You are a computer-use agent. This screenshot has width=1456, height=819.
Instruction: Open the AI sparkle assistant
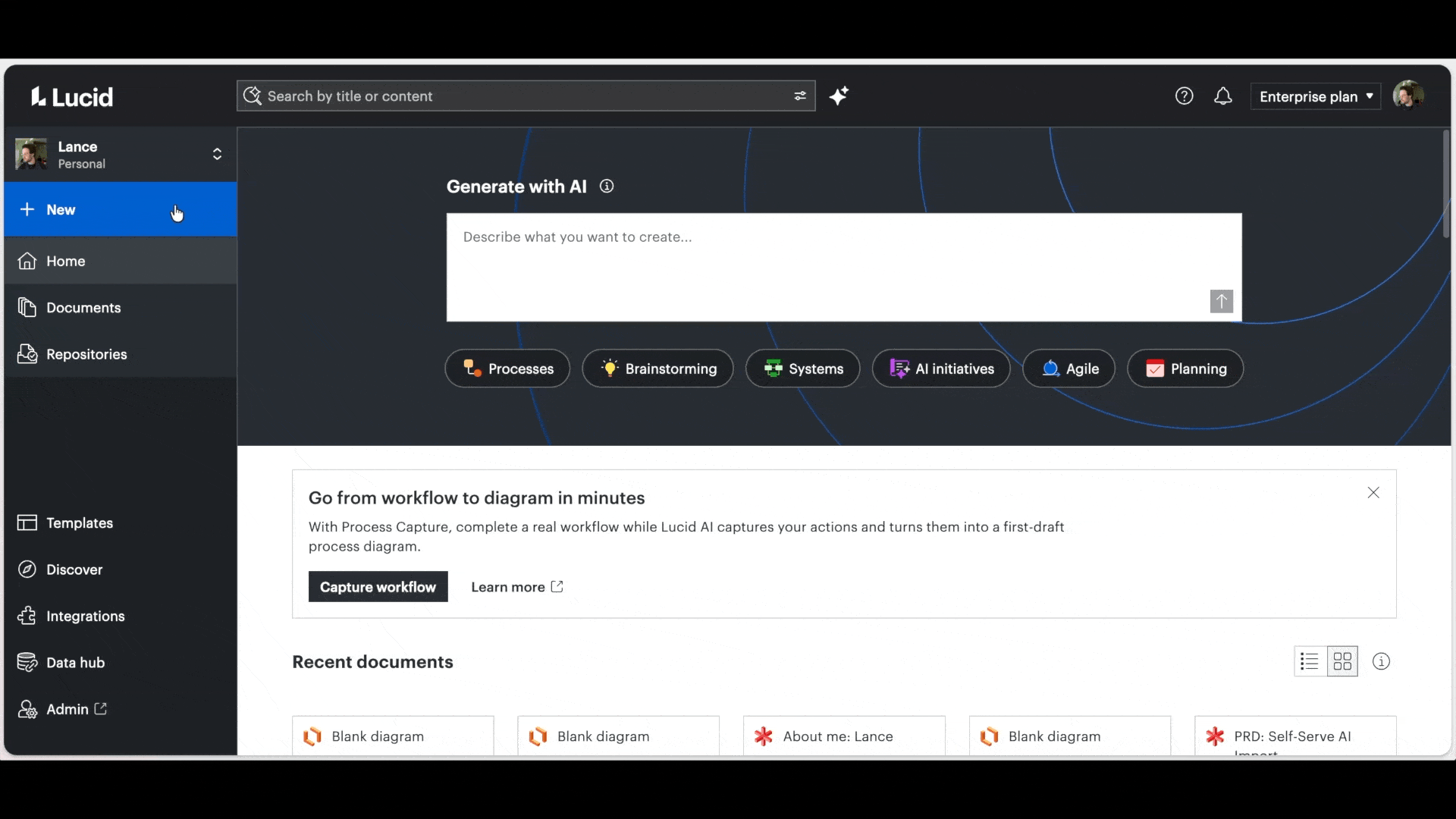pyautogui.click(x=839, y=96)
